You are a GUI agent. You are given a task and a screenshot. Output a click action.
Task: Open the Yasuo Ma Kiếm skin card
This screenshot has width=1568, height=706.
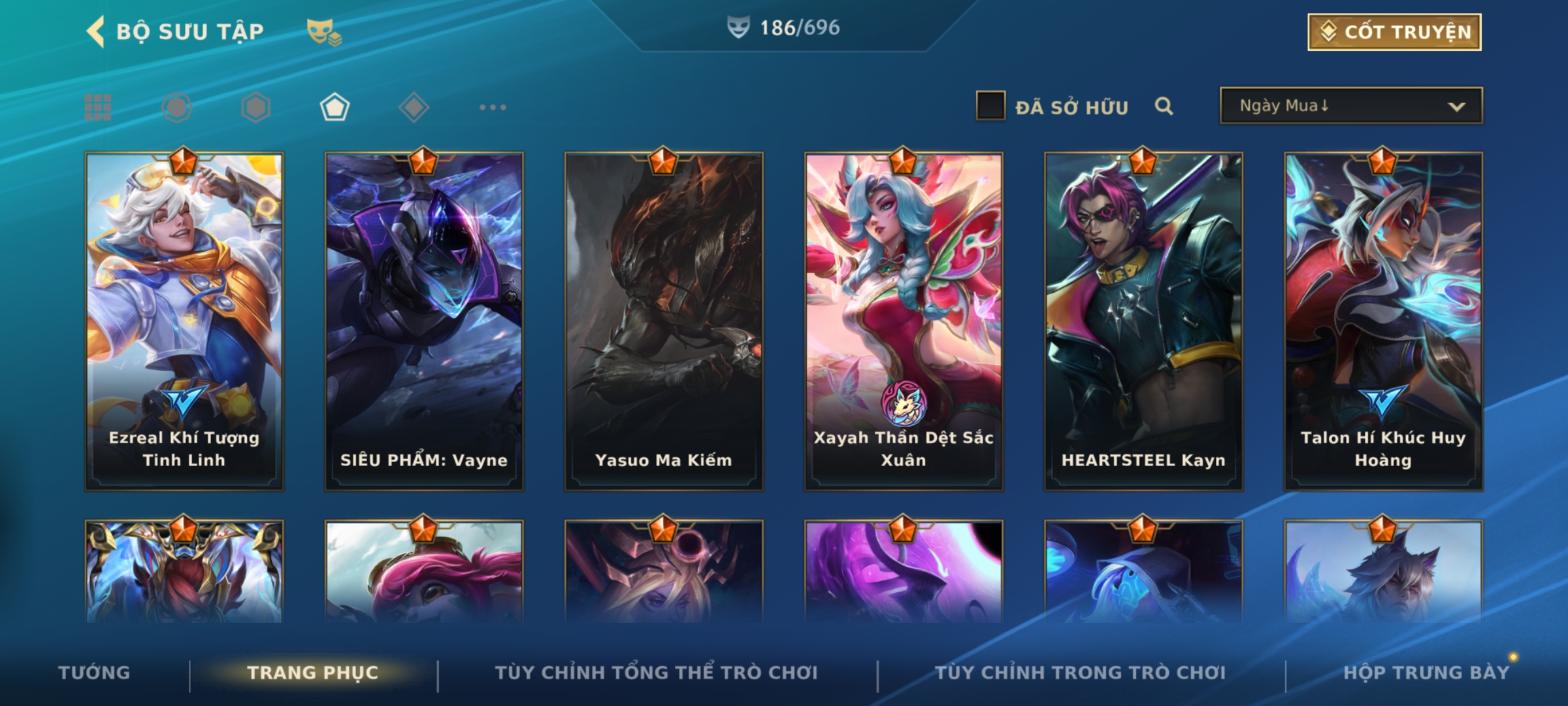coord(664,322)
